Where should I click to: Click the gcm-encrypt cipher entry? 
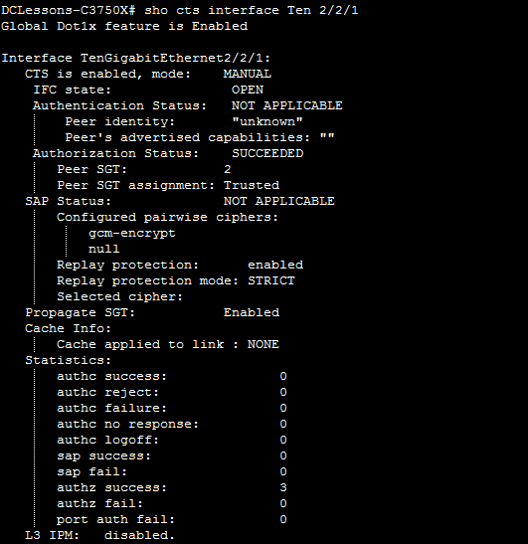(x=132, y=233)
